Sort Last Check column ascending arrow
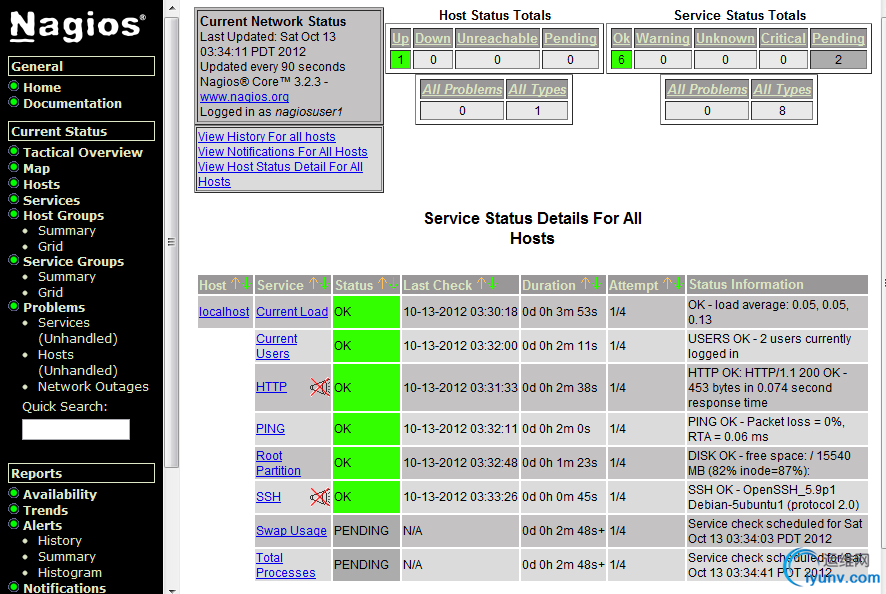 click(481, 283)
